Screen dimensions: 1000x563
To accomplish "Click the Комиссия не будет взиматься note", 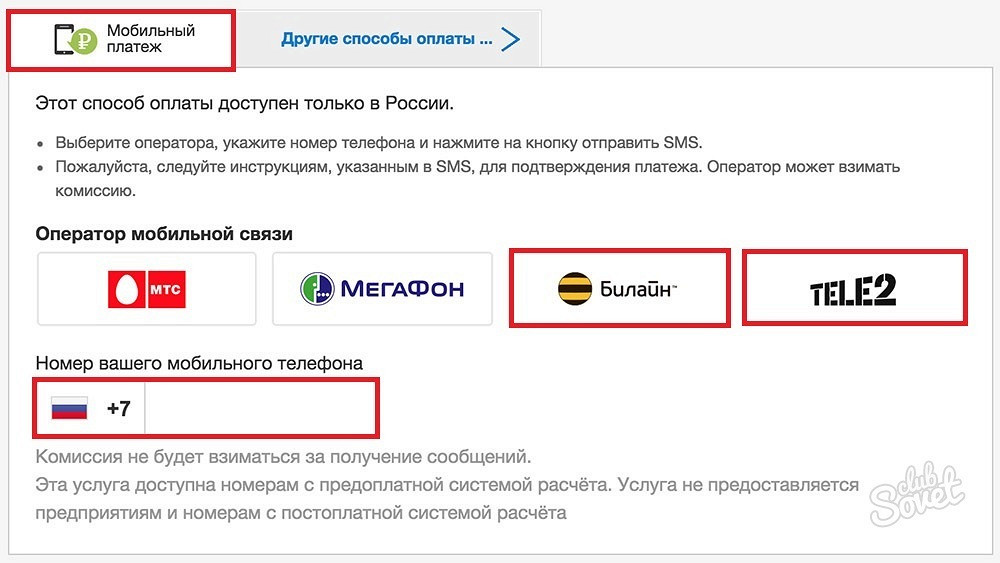I will (x=283, y=457).
